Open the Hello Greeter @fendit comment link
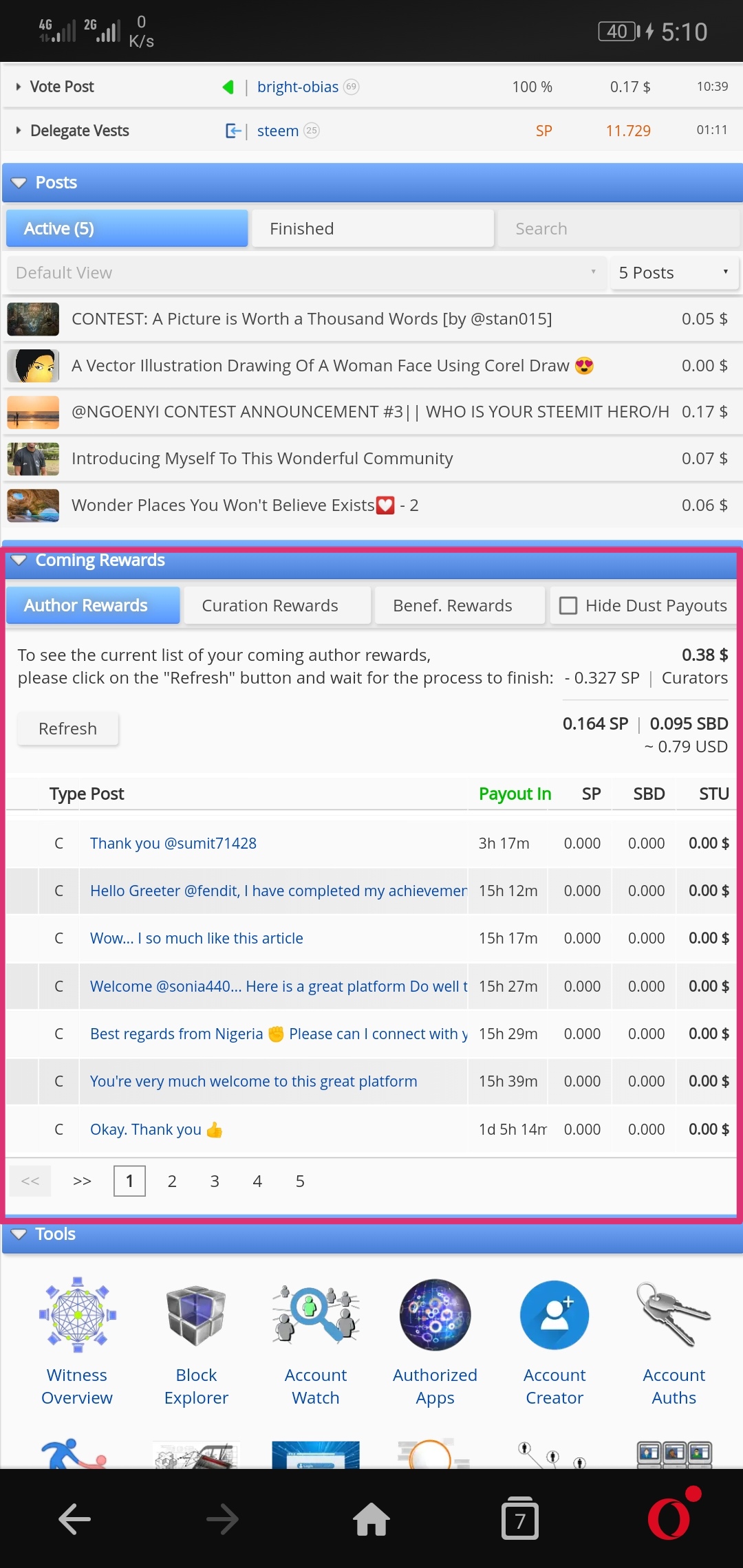Viewport: 743px width, 1568px height. 278,891
